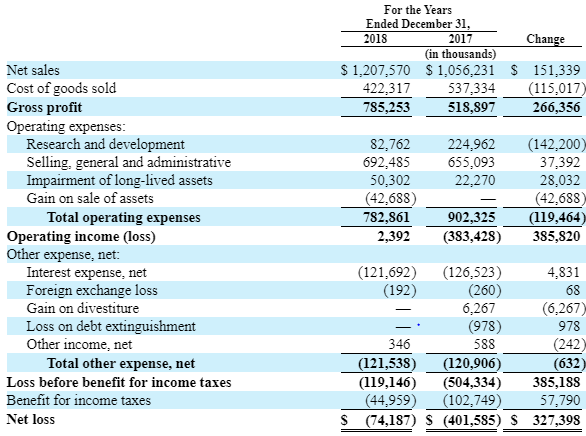Click the 2017 SG&A value 655,093
This screenshot has height=436, width=586.
click(x=471, y=163)
